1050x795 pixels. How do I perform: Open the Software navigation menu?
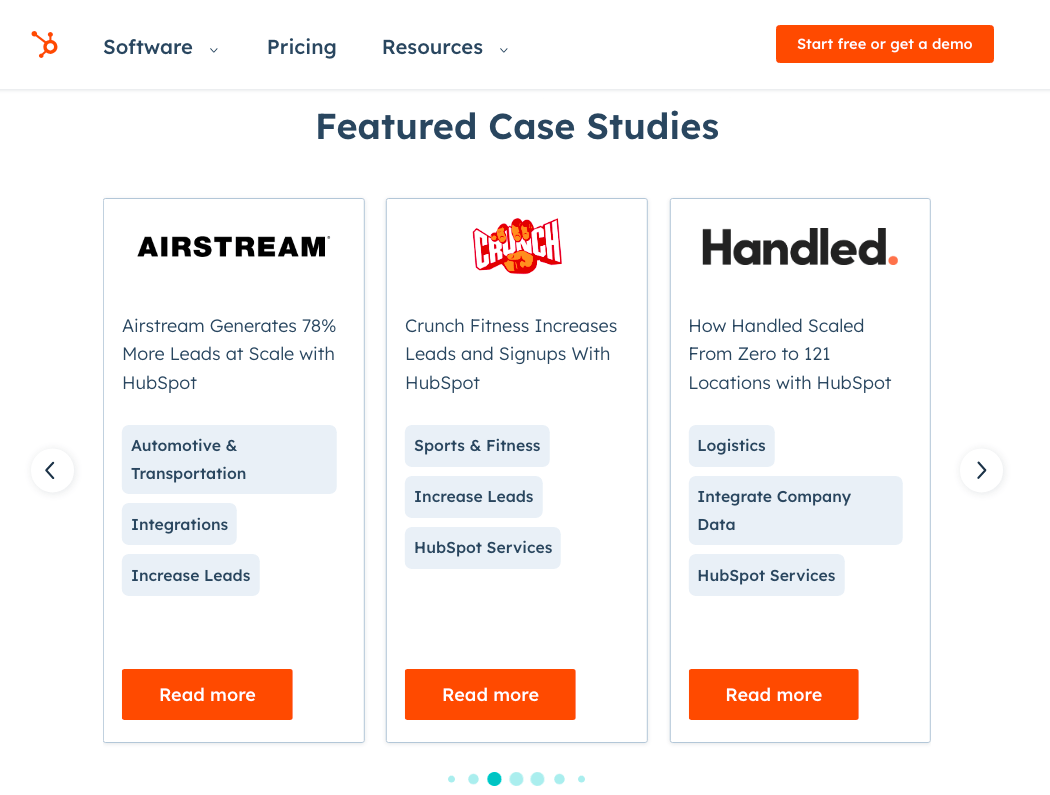click(x=148, y=47)
